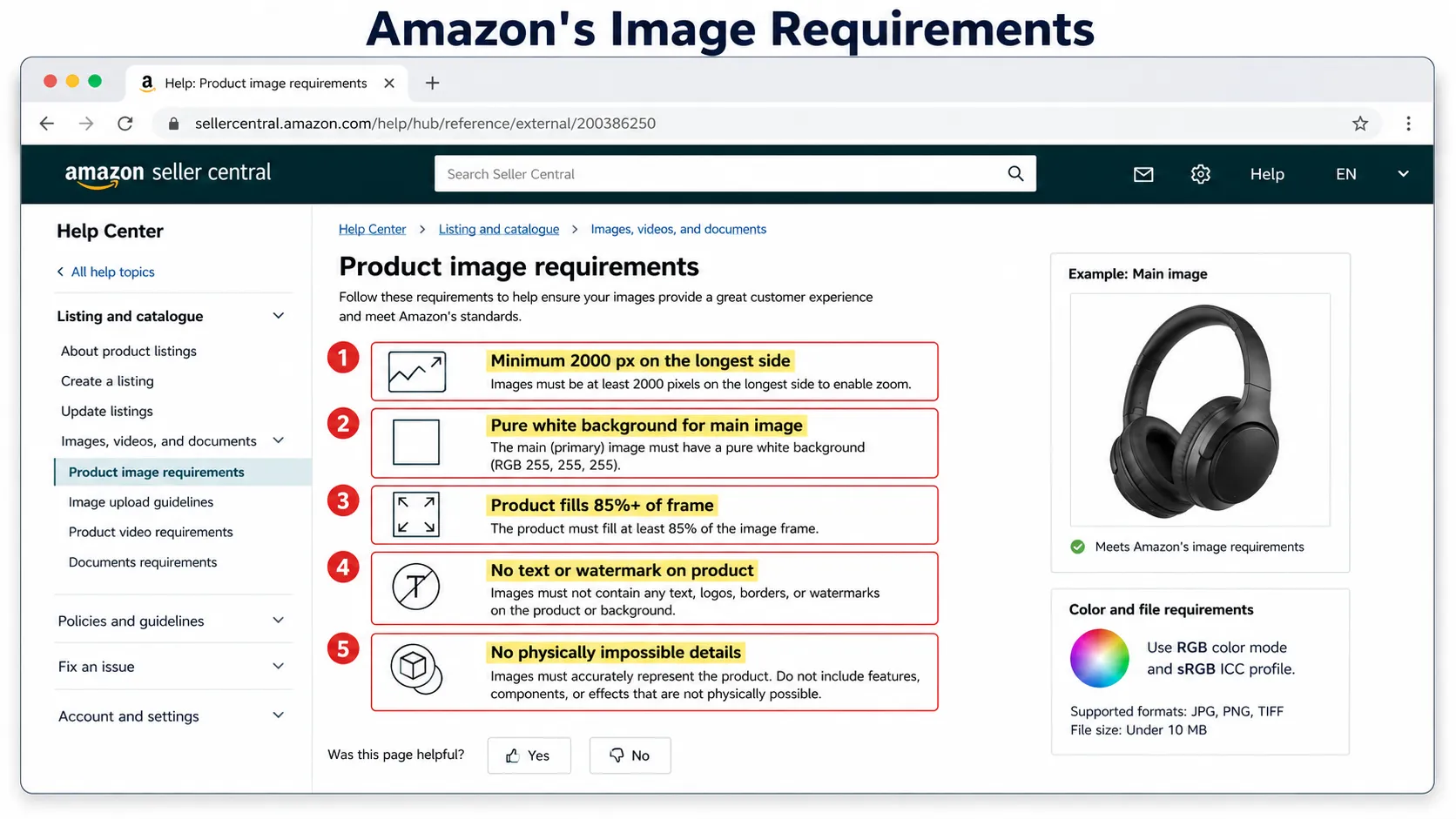Click the RGB color wheel swatch
This screenshot has height=819, width=1456.
click(1100, 658)
